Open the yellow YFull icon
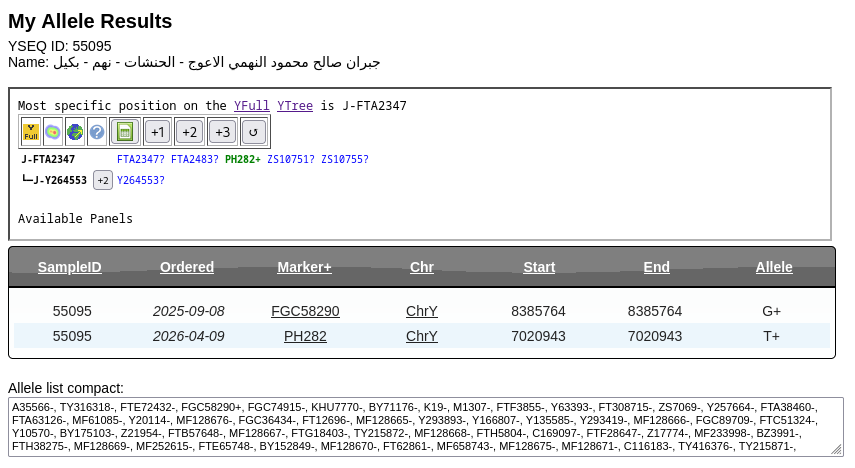This screenshot has width=855, height=468. pos(31,132)
